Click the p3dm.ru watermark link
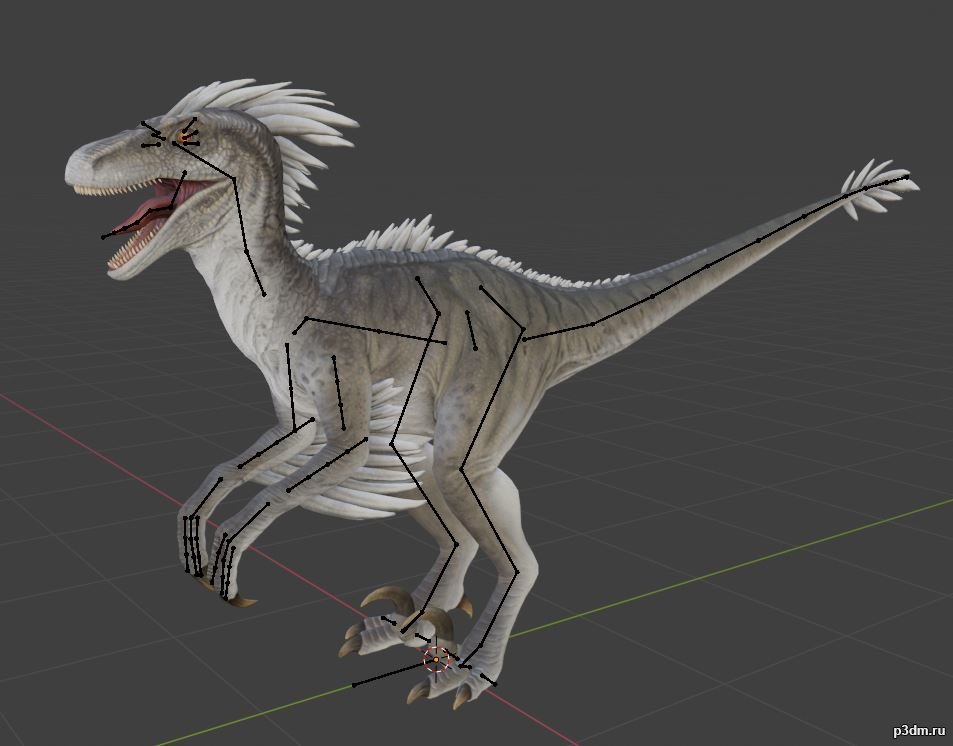953x746 pixels. (918, 731)
